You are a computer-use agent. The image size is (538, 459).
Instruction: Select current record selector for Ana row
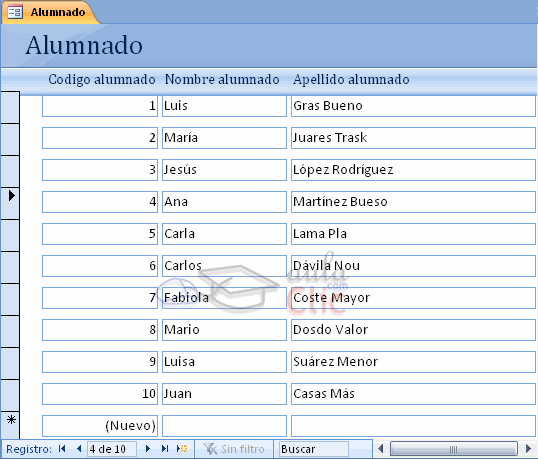(10, 203)
